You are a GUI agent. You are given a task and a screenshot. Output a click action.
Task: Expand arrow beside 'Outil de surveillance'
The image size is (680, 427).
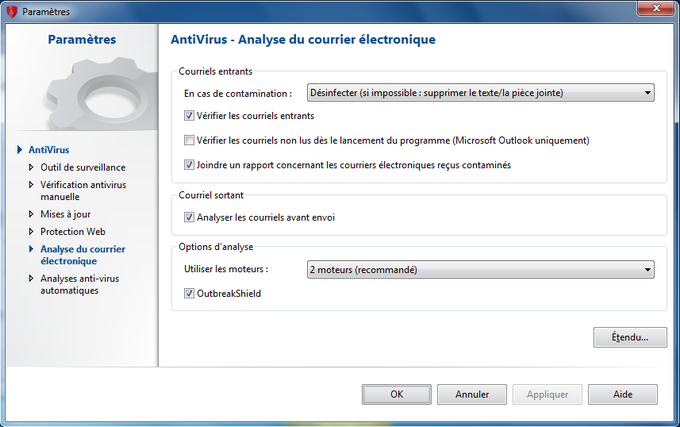pos(31,167)
